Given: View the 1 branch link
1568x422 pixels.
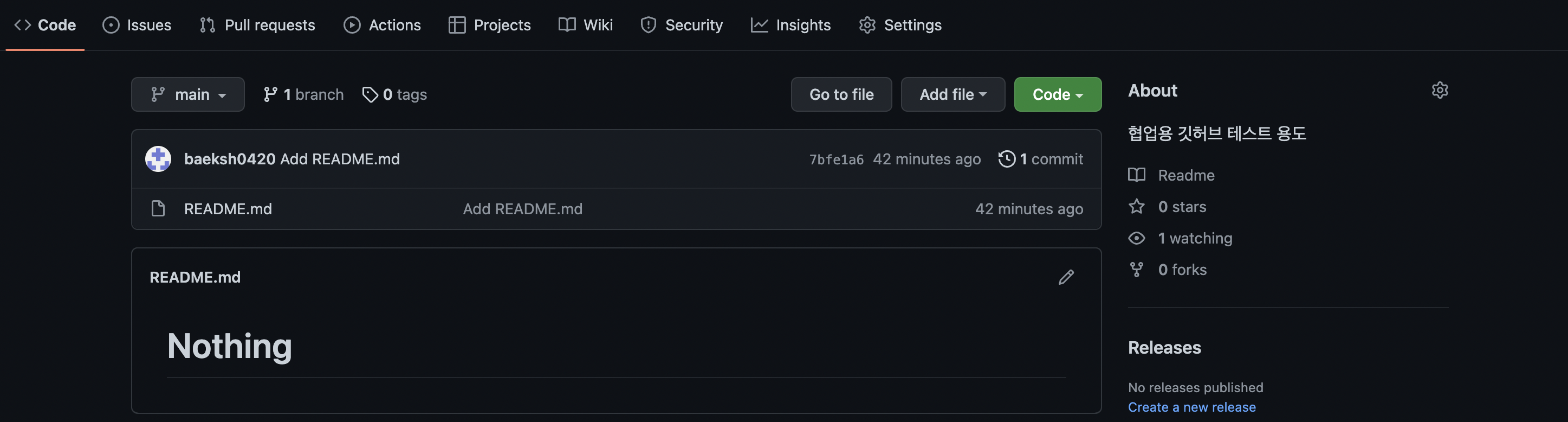Looking at the screenshot, I should 303,94.
